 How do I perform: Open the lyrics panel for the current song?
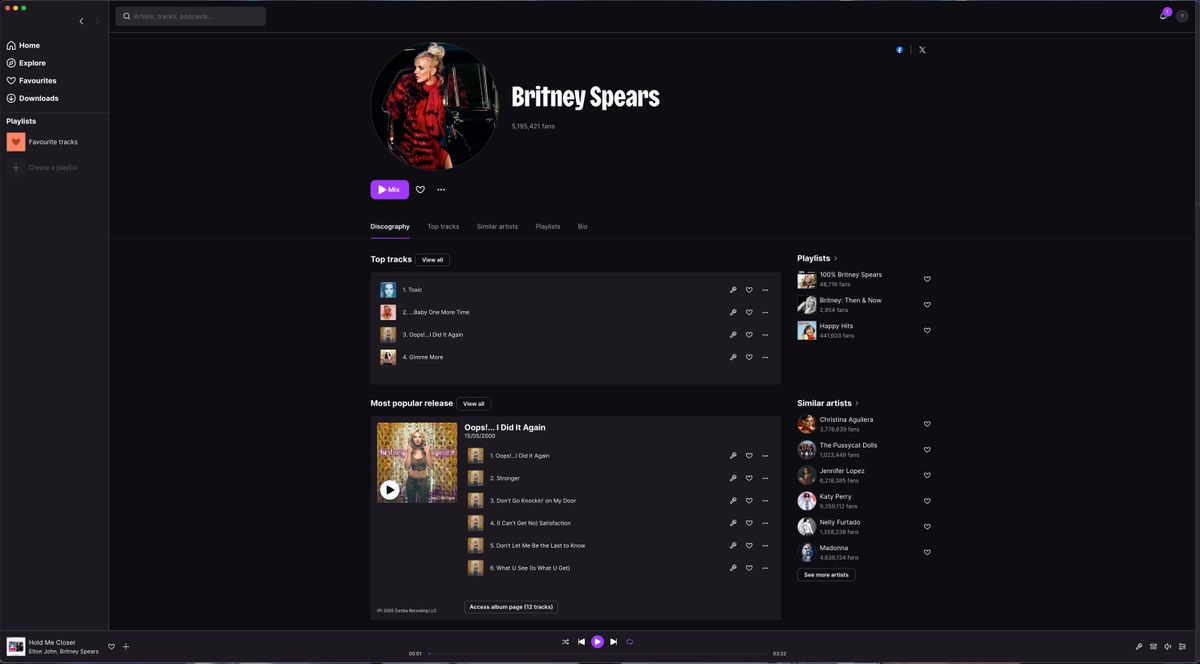(x=1138, y=646)
